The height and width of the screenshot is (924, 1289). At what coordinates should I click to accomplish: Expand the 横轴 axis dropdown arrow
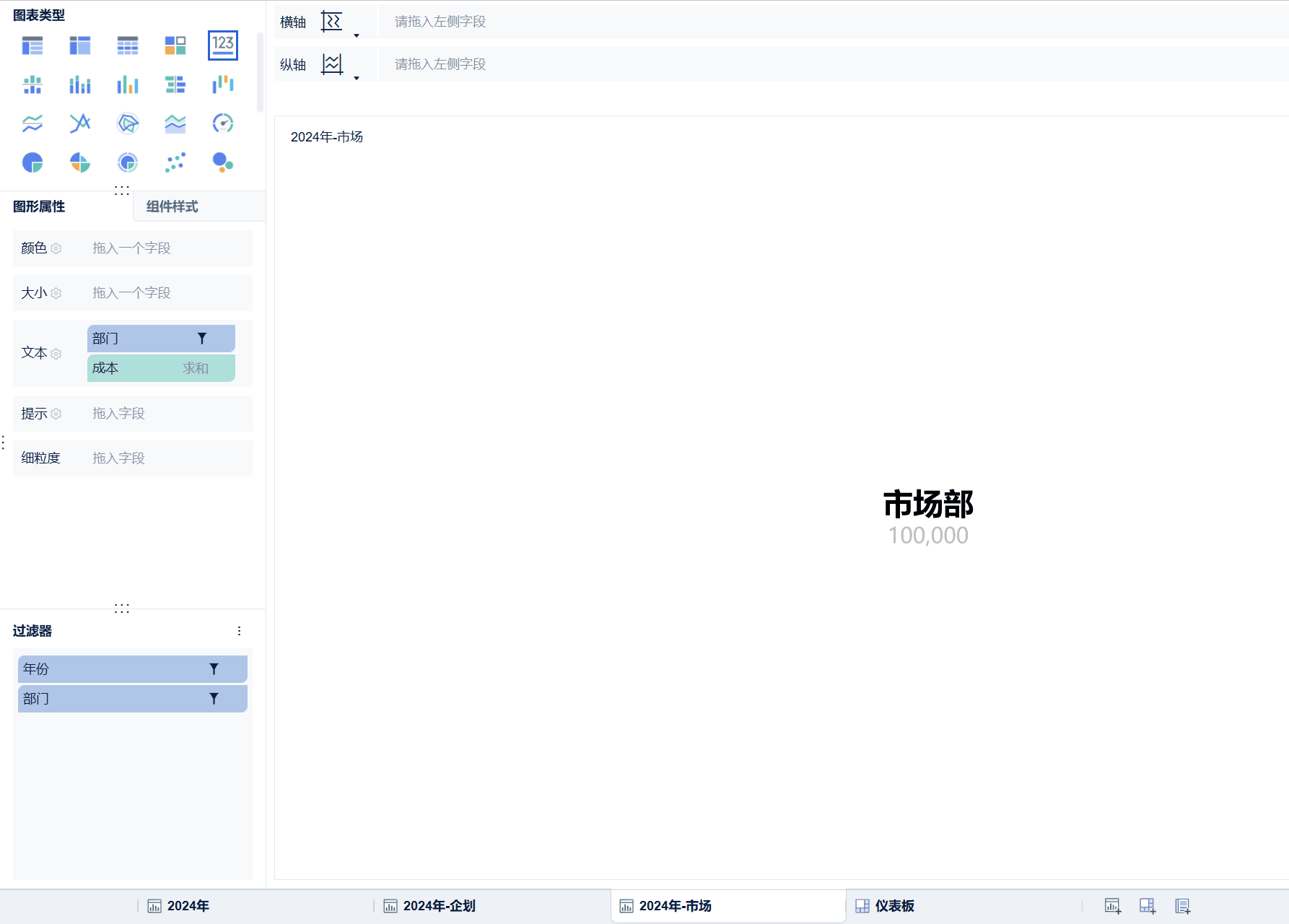(x=357, y=35)
